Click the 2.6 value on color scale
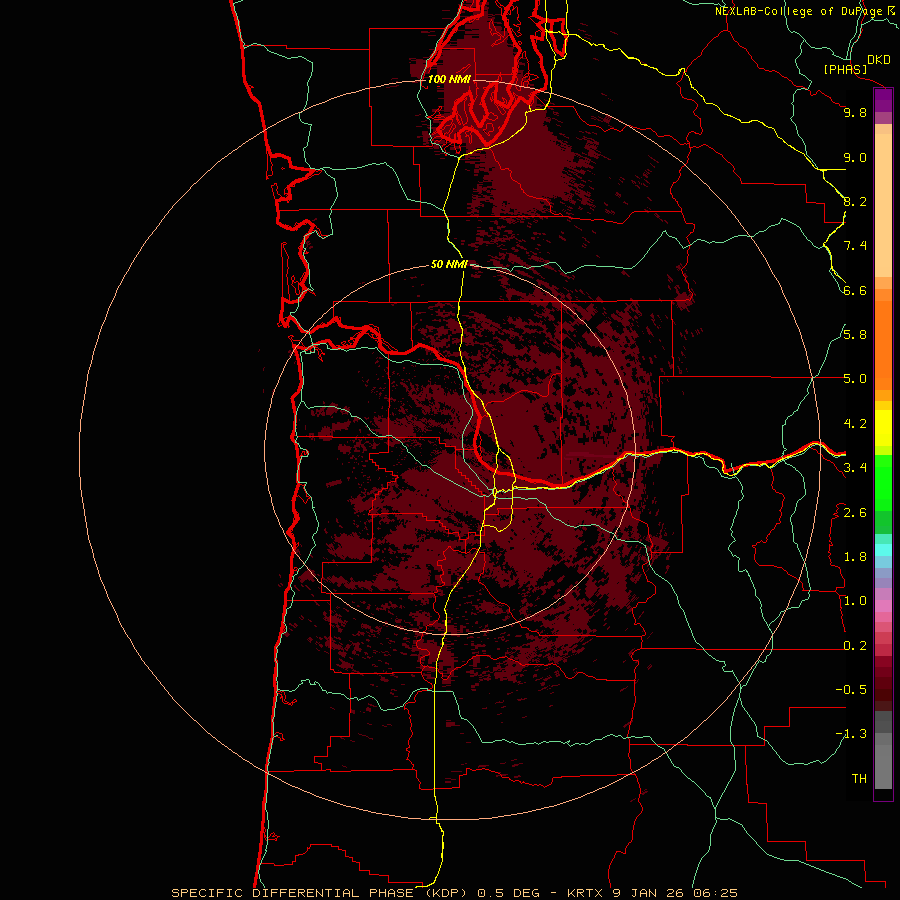 coord(855,512)
